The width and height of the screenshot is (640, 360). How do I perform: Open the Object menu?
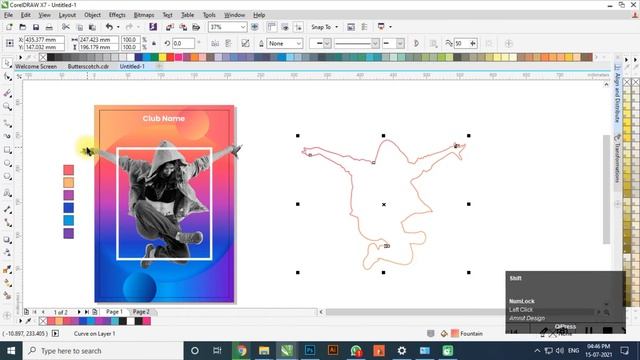(92, 15)
